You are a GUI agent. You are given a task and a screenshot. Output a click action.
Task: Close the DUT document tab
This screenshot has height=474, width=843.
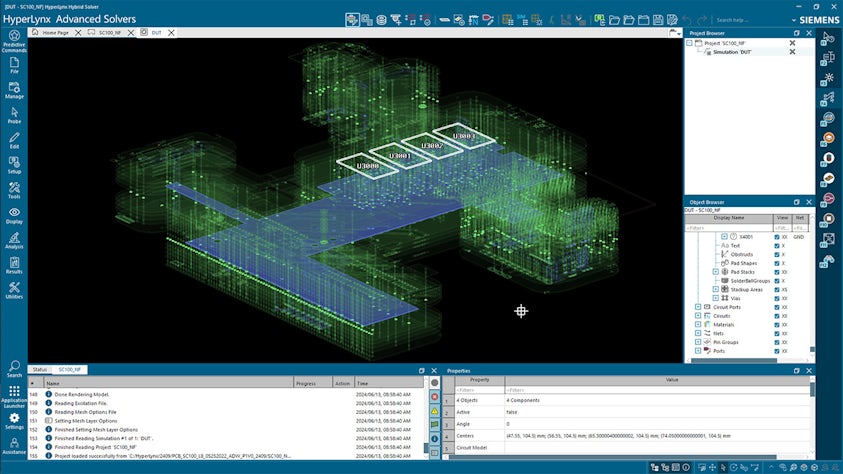(171, 33)
